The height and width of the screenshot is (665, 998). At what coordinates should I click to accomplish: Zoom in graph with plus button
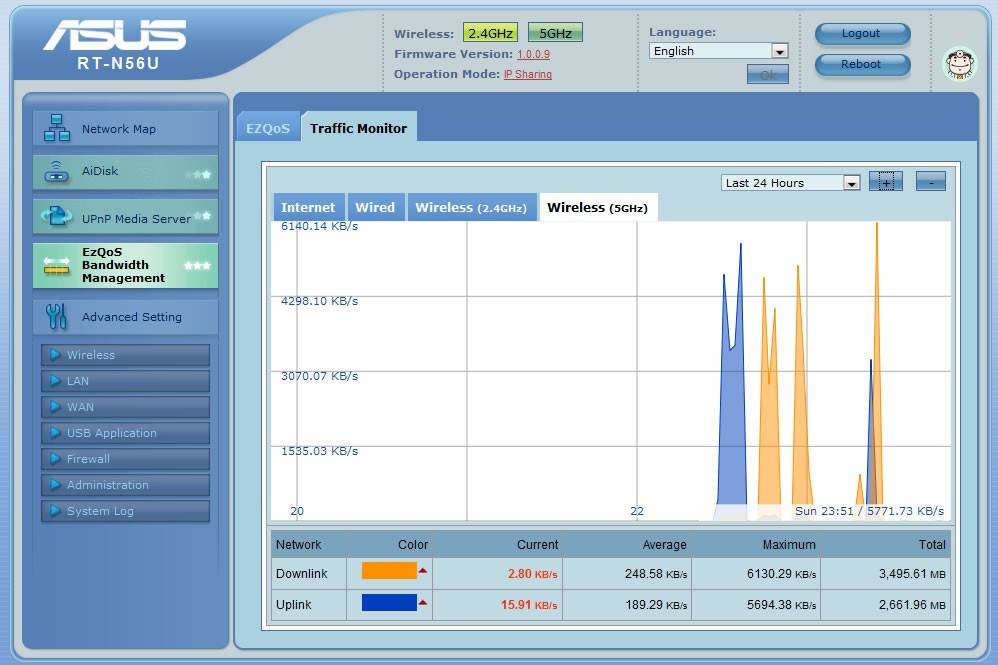(885, 182)
